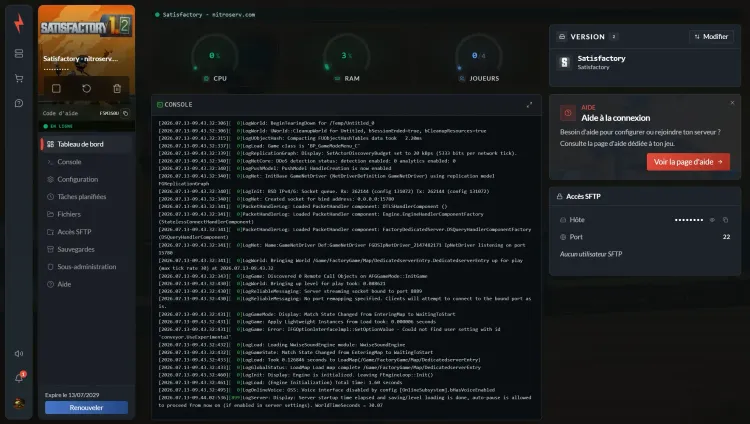
Task: Click the CONSOLE panel title
Action: click(x=178, y=105)
